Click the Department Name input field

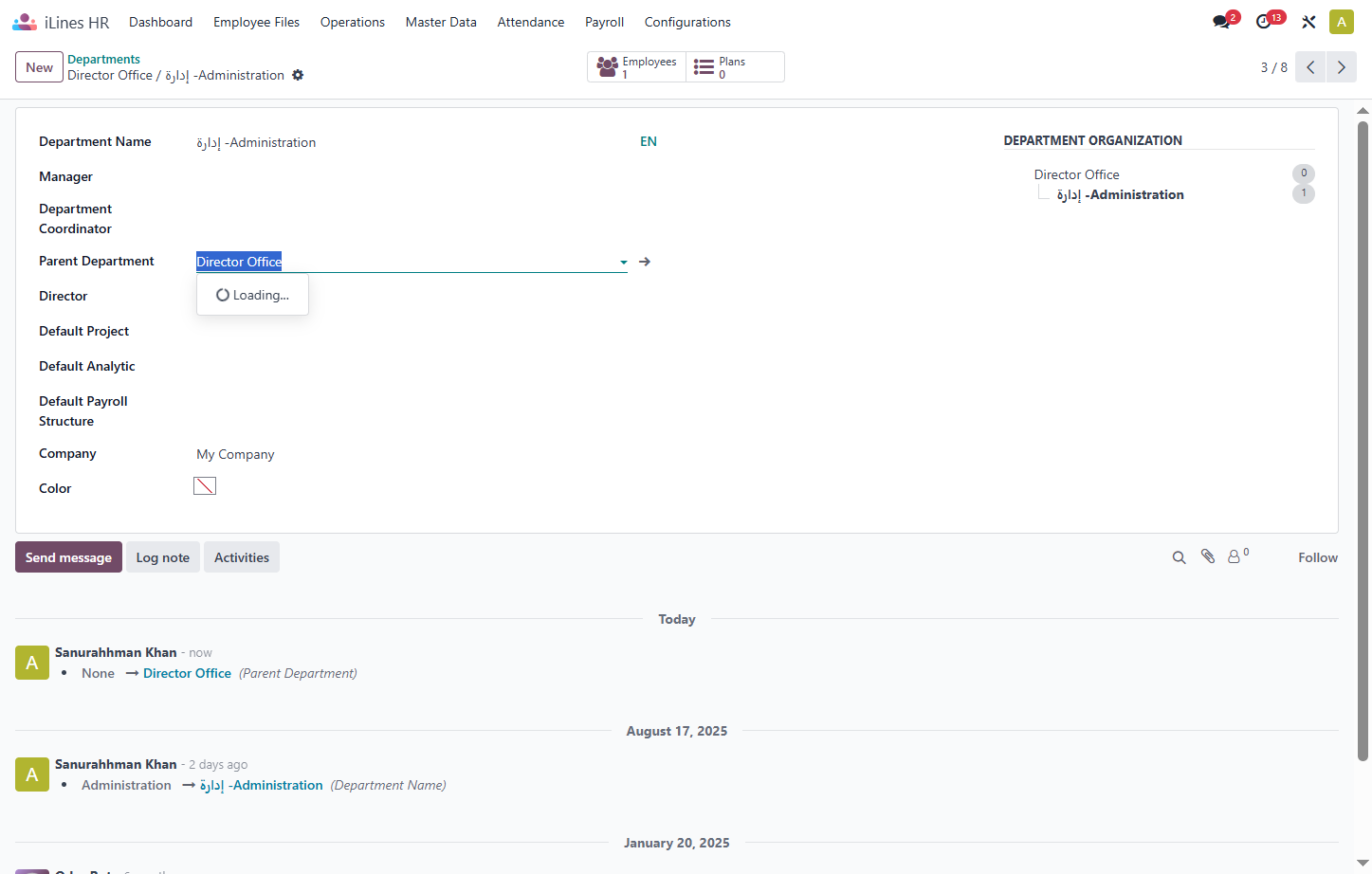[x=412, y=142]
